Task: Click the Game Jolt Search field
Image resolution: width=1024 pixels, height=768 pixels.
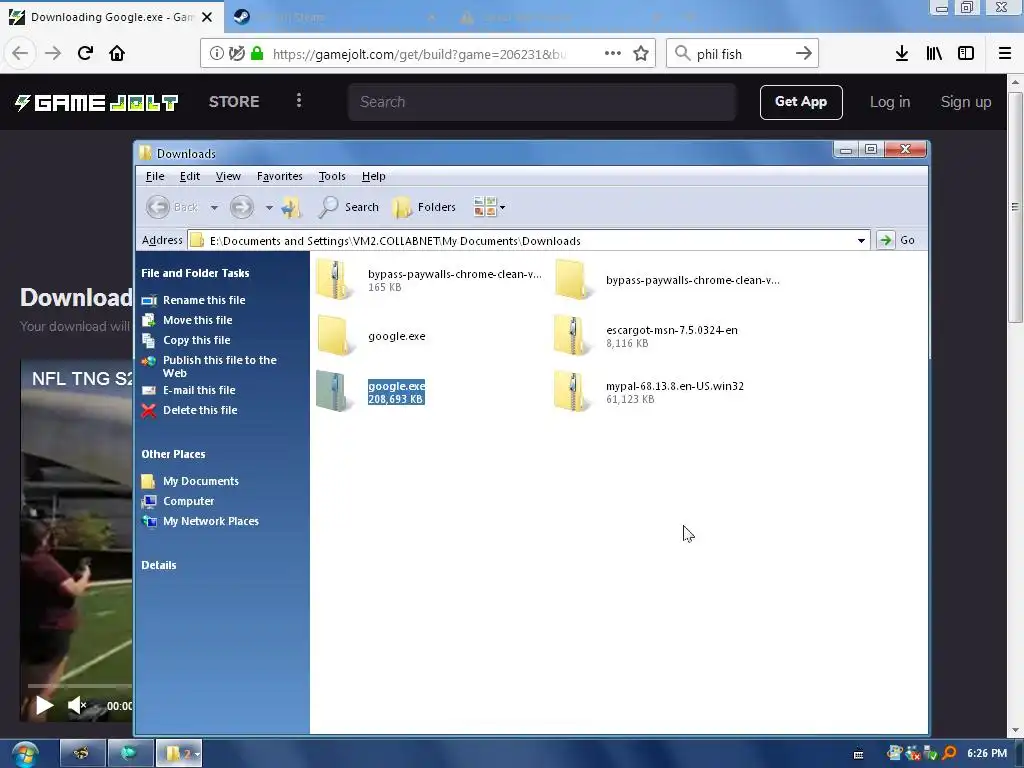Action: [542, 102]
